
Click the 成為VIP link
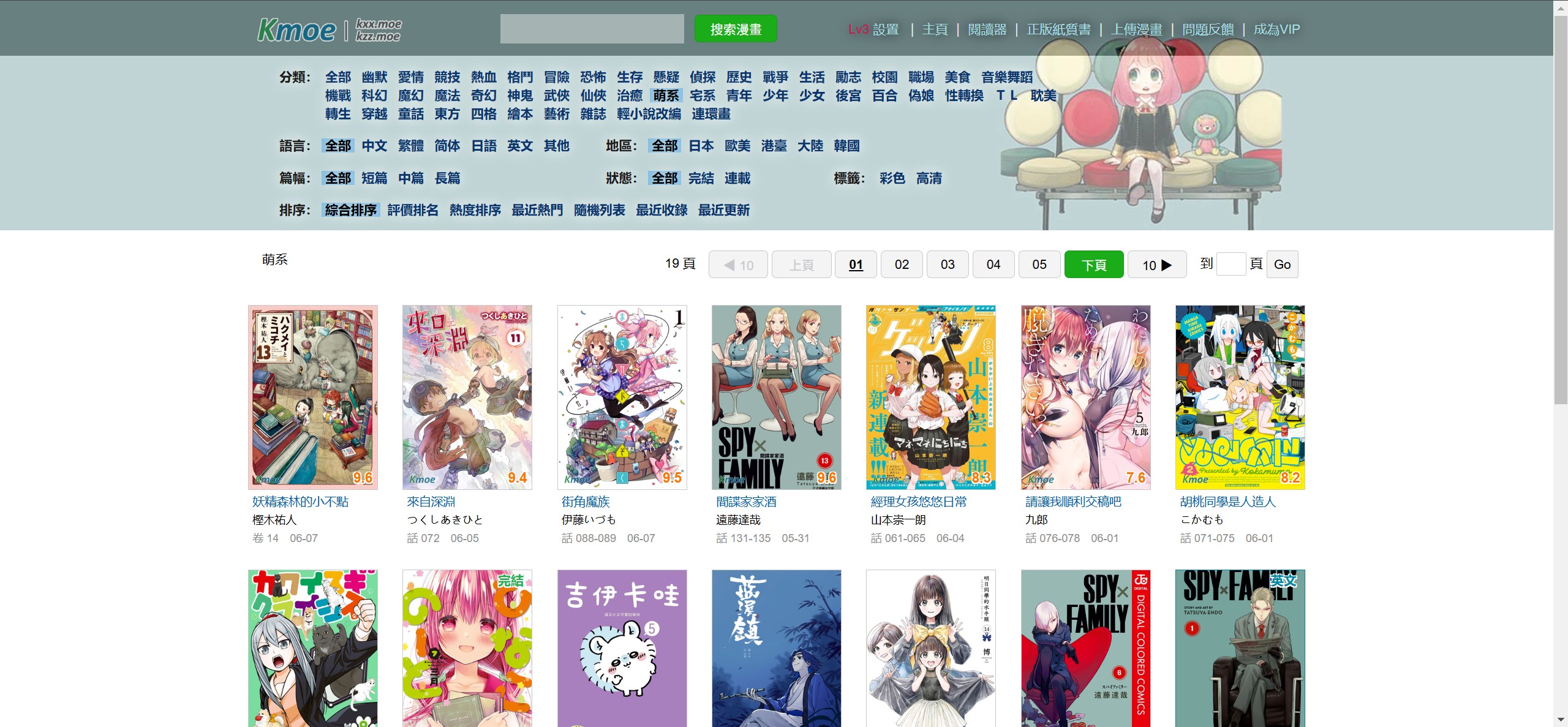tap(1276, 29)
